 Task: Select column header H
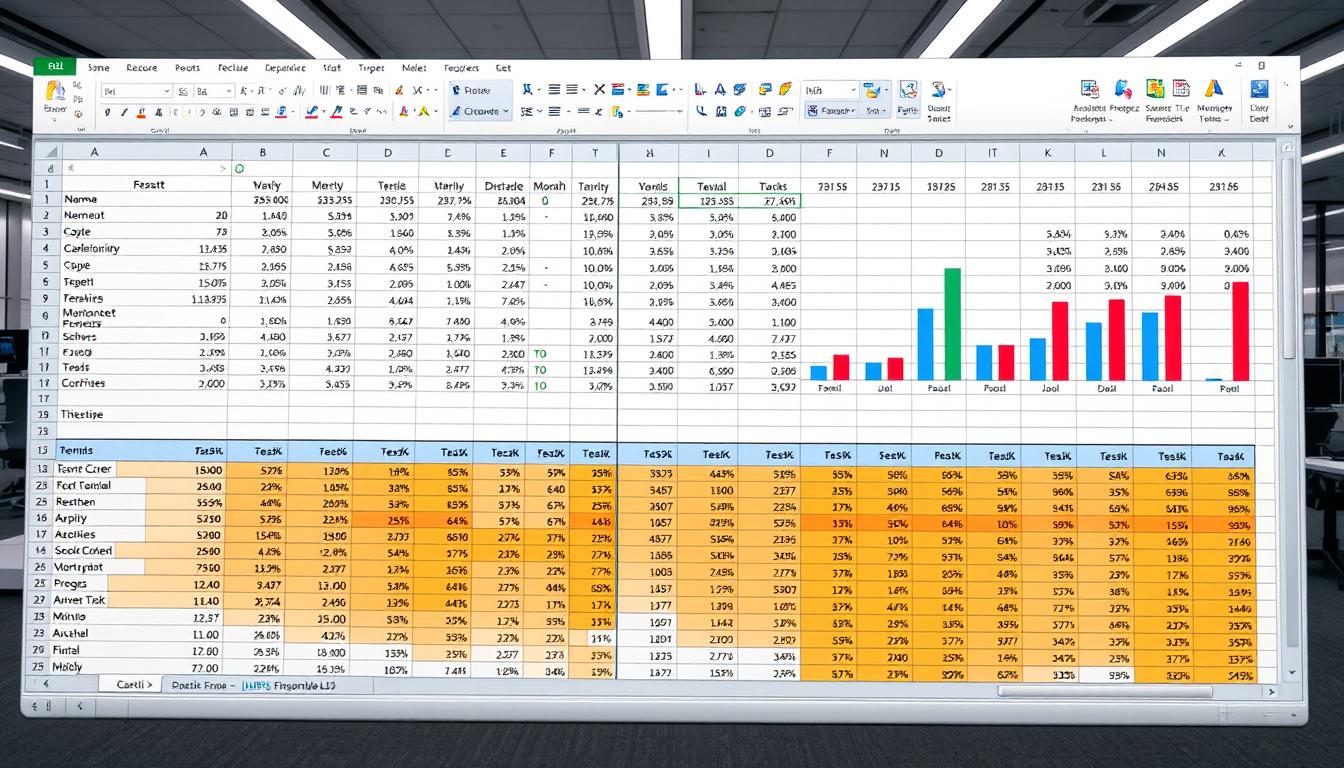pos(648,153)
